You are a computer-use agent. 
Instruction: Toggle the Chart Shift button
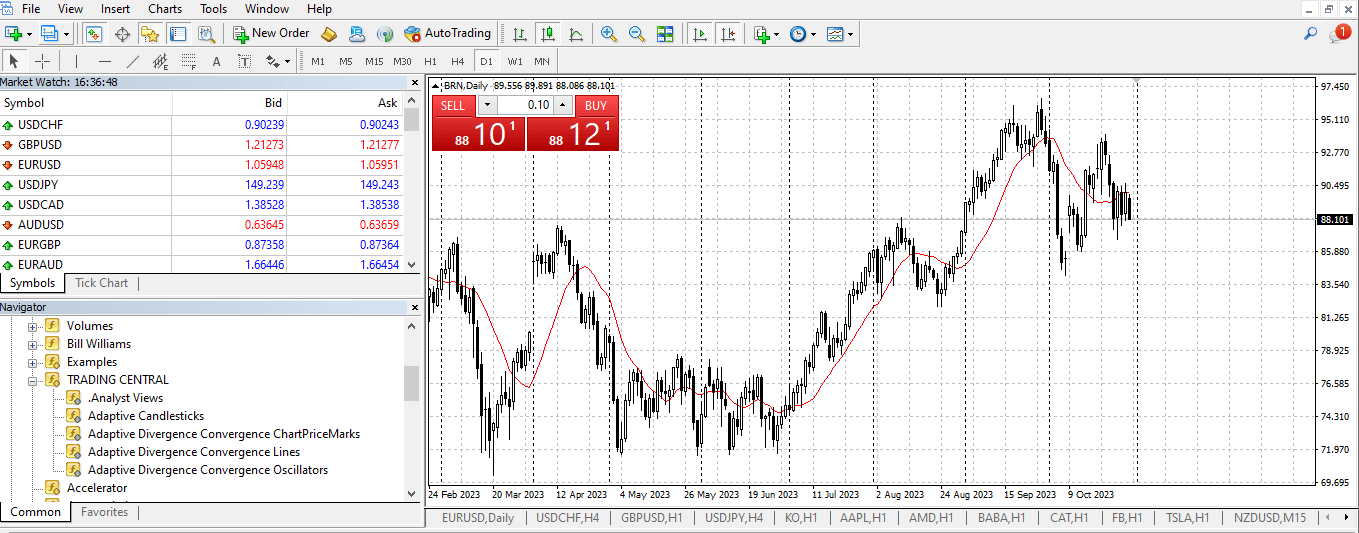tap(728, 34)
